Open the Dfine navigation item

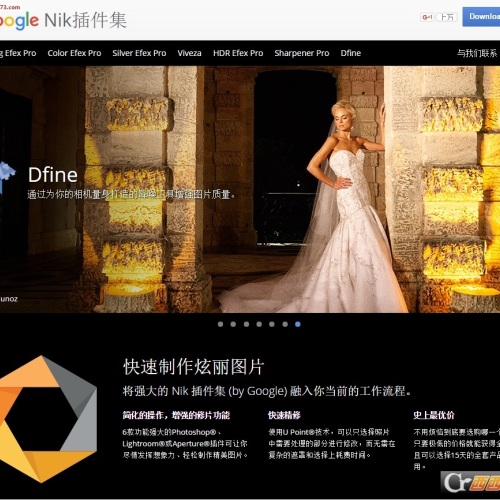(351, 53)
